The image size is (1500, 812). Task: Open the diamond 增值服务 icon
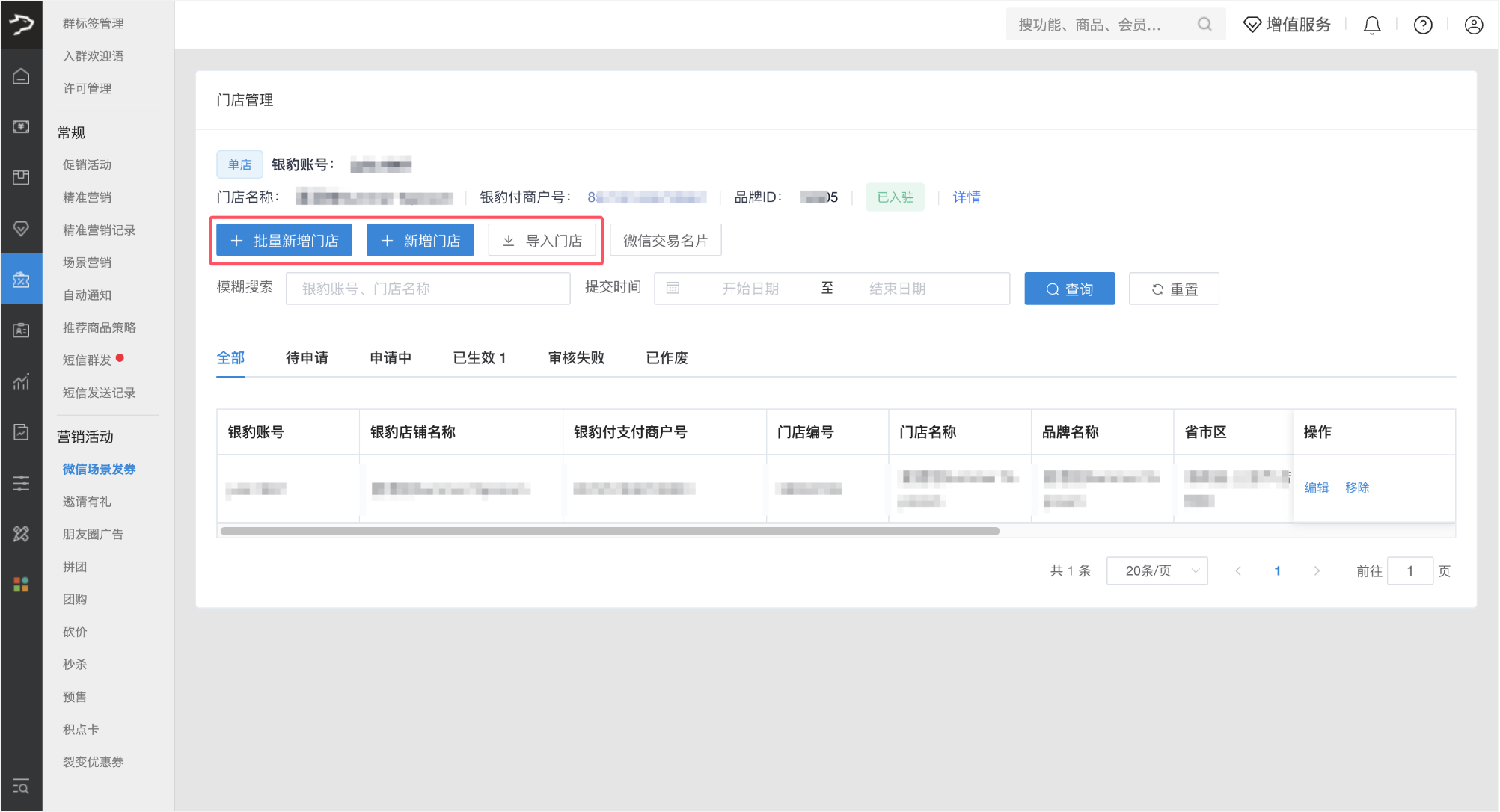tap(1252, 25)
